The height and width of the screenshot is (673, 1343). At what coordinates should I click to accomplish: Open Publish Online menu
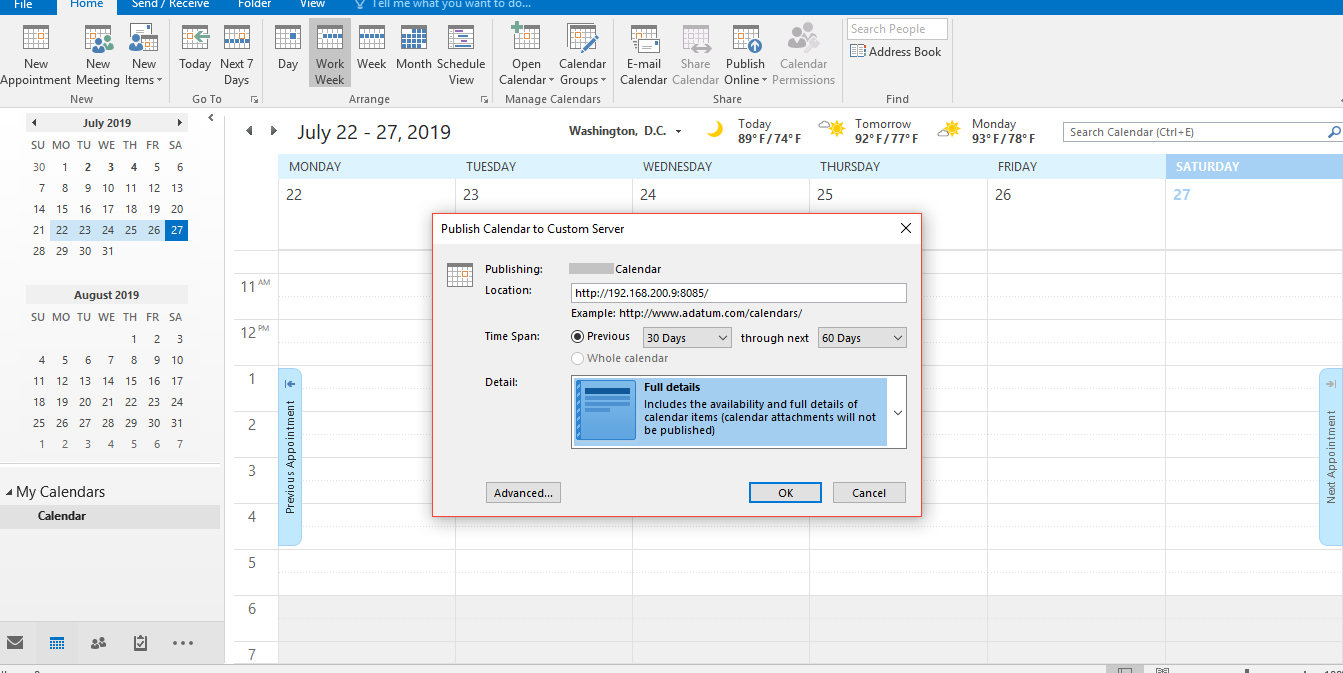pyautogui.click(x=745, y=55)
